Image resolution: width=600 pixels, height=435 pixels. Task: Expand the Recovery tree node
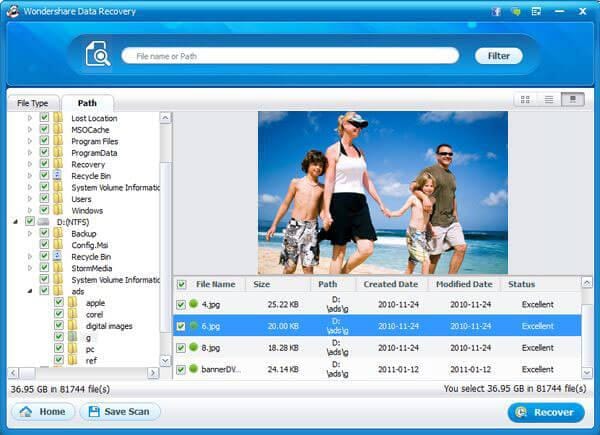tap(30, 164)
